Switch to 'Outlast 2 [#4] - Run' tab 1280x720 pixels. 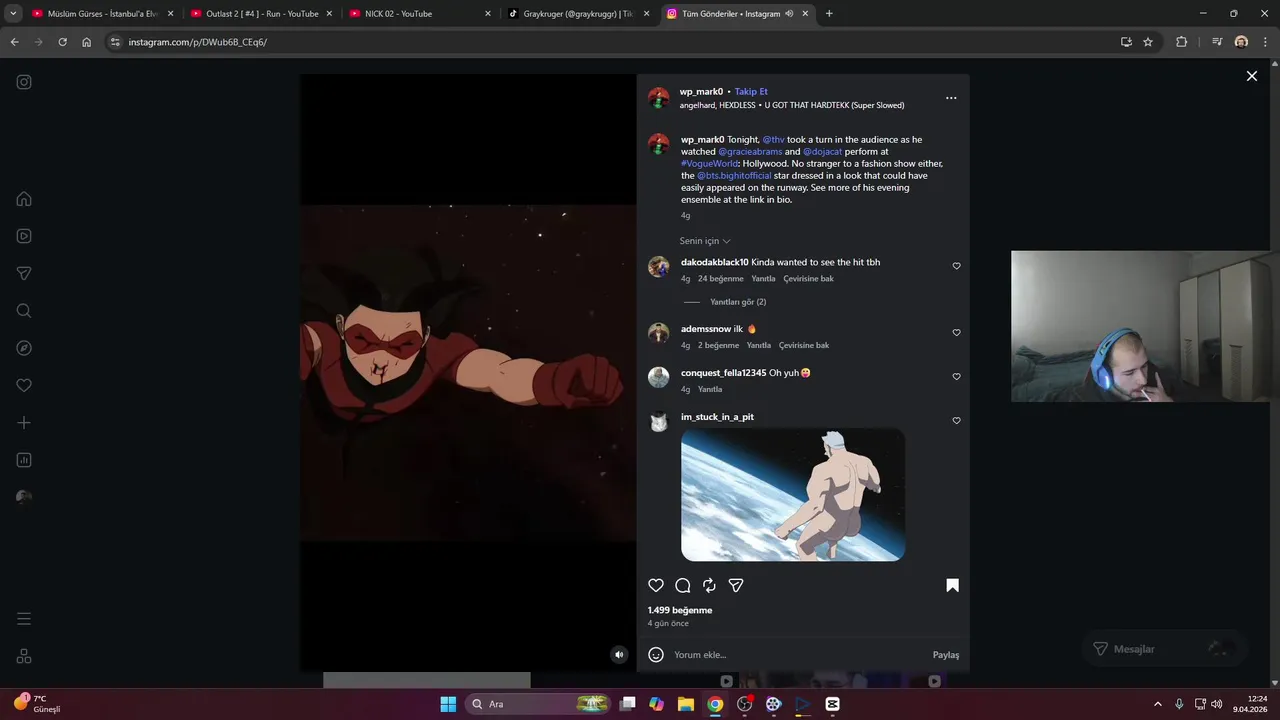click(x=262, y=14)
